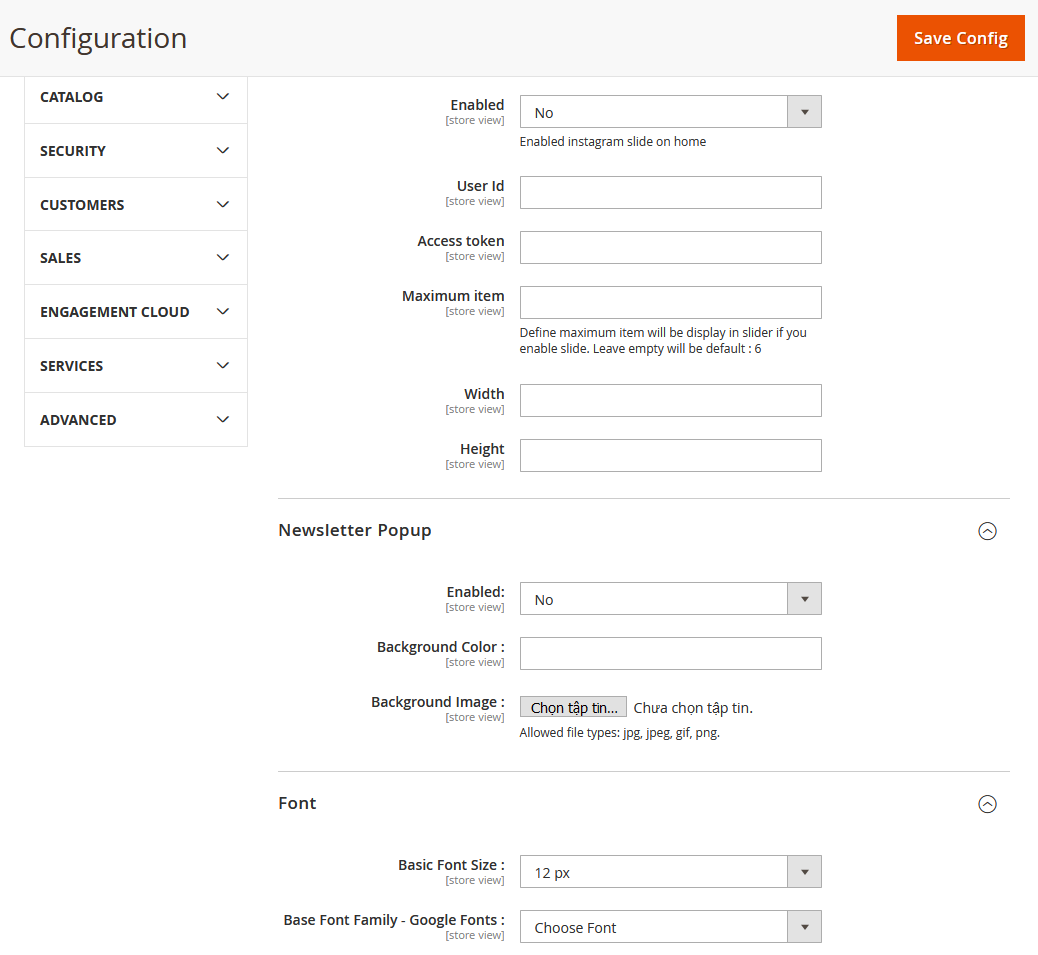Open the Catalog menu section
Screen dimensions: 1038x955
click(x=72, y=97)
